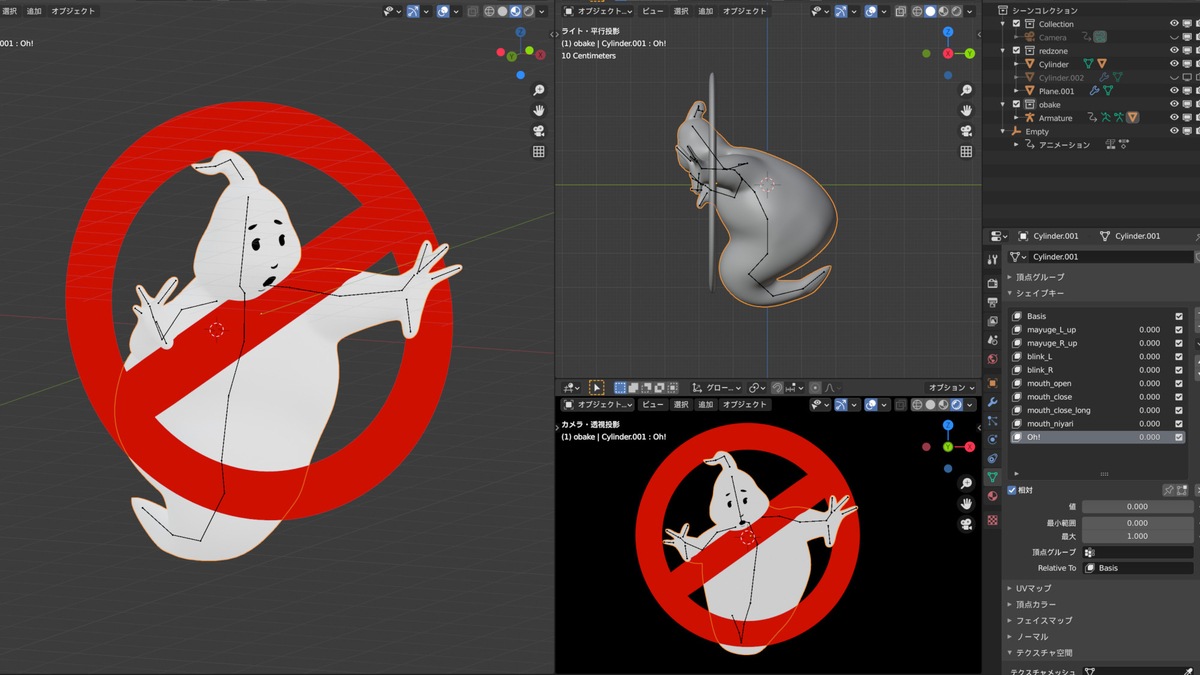Open the Physics properties tab
Image resolution: width=1200 pixels, height=675 pixels.
click(992, 439)
